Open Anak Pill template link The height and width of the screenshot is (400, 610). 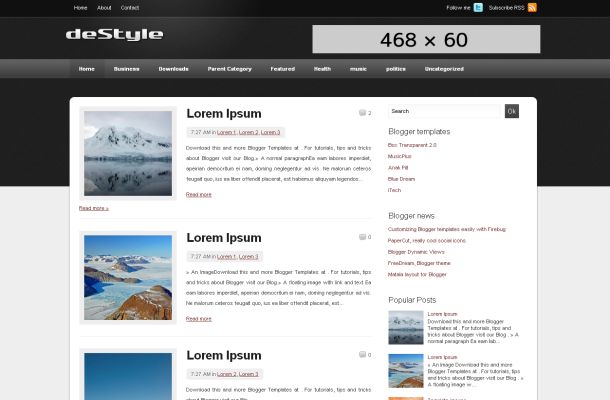coord(398,168)
